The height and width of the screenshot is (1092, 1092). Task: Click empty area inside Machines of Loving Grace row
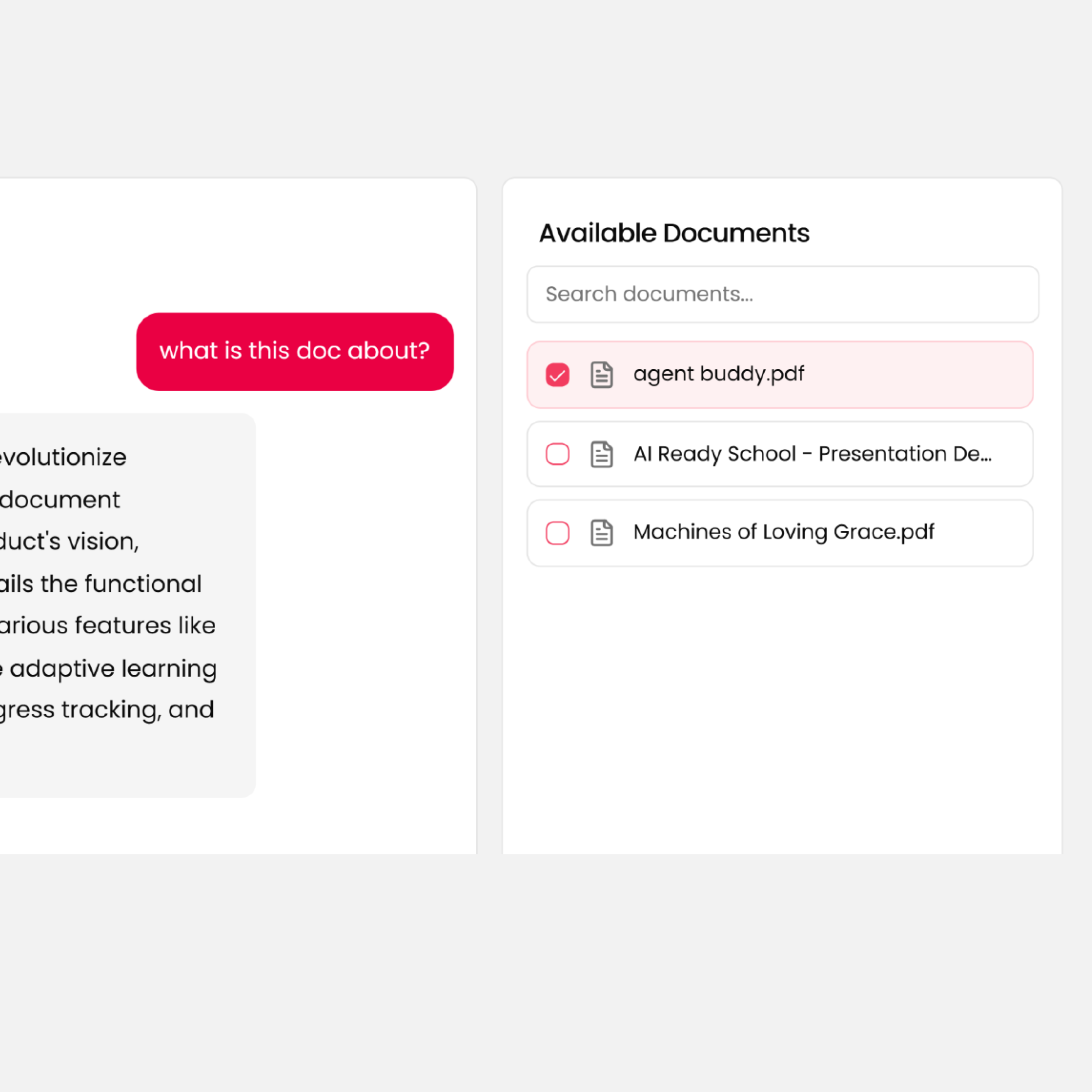[x=984, y=532]
